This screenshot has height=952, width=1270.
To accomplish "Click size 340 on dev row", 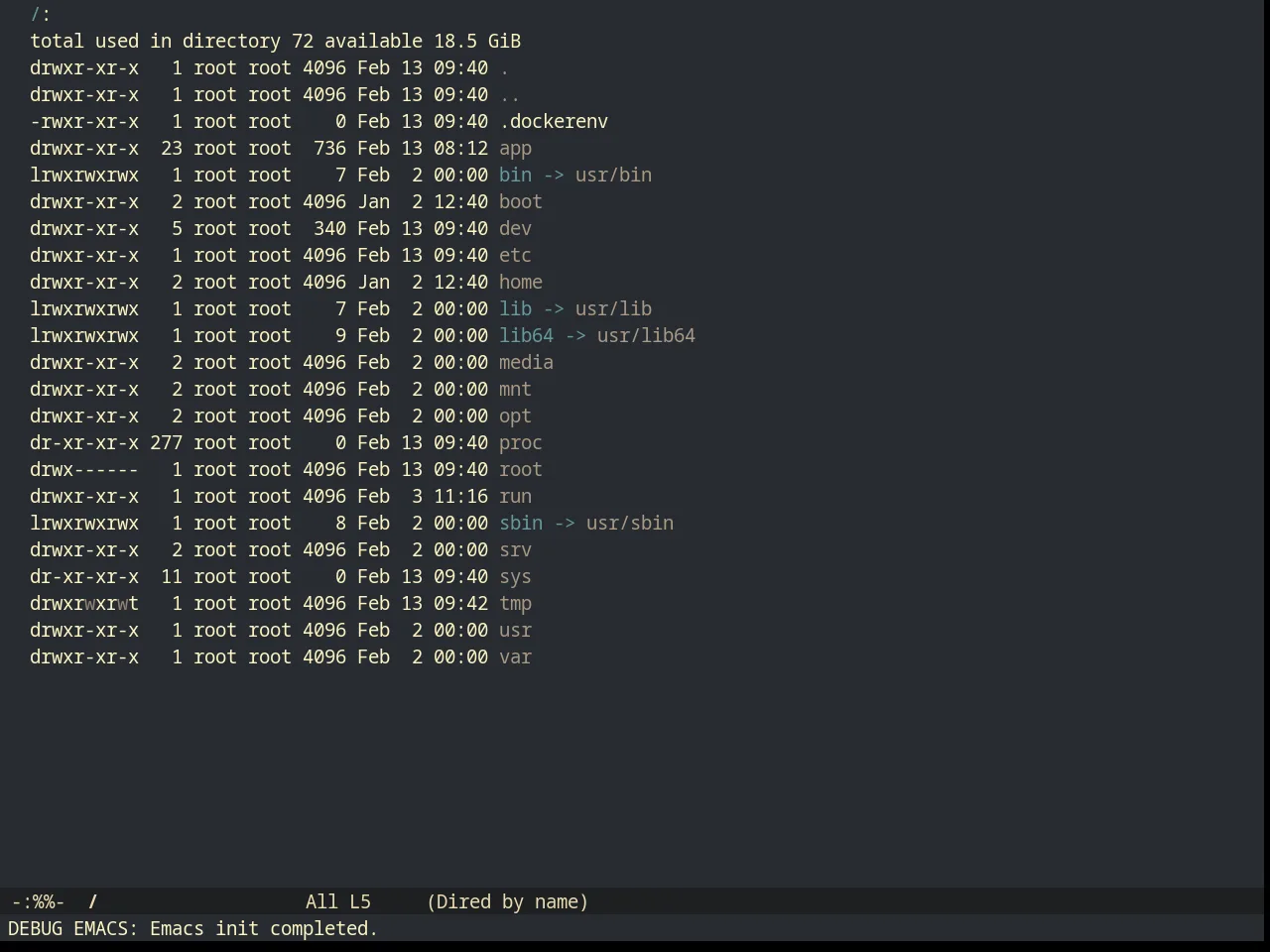I will click(329, 229).
